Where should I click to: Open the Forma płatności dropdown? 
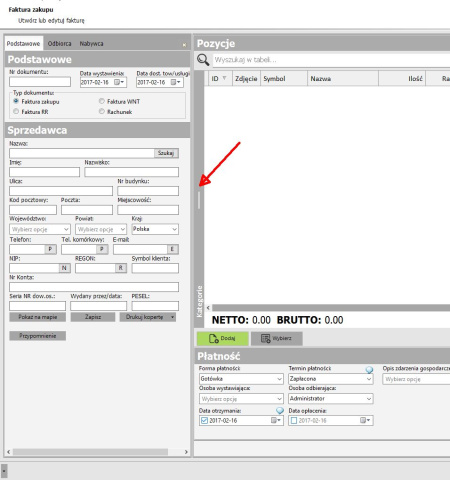[241, 379]
